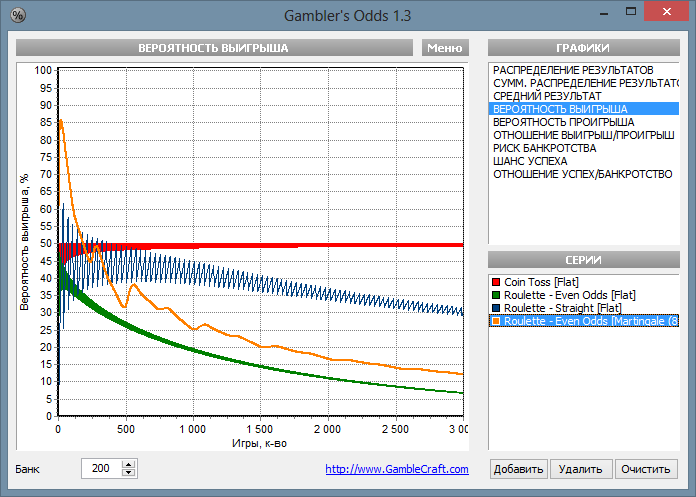Select СРЕДНИЙ РЕЗУЛЬТАТ graph in list
Screen dimensions: 696x497
547,95
